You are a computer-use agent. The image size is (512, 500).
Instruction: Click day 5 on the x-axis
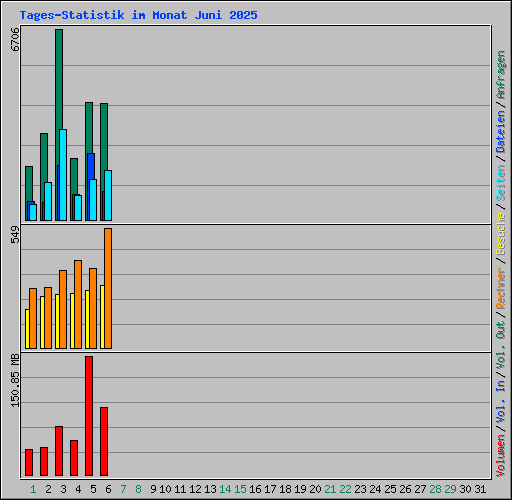[93, 489]
